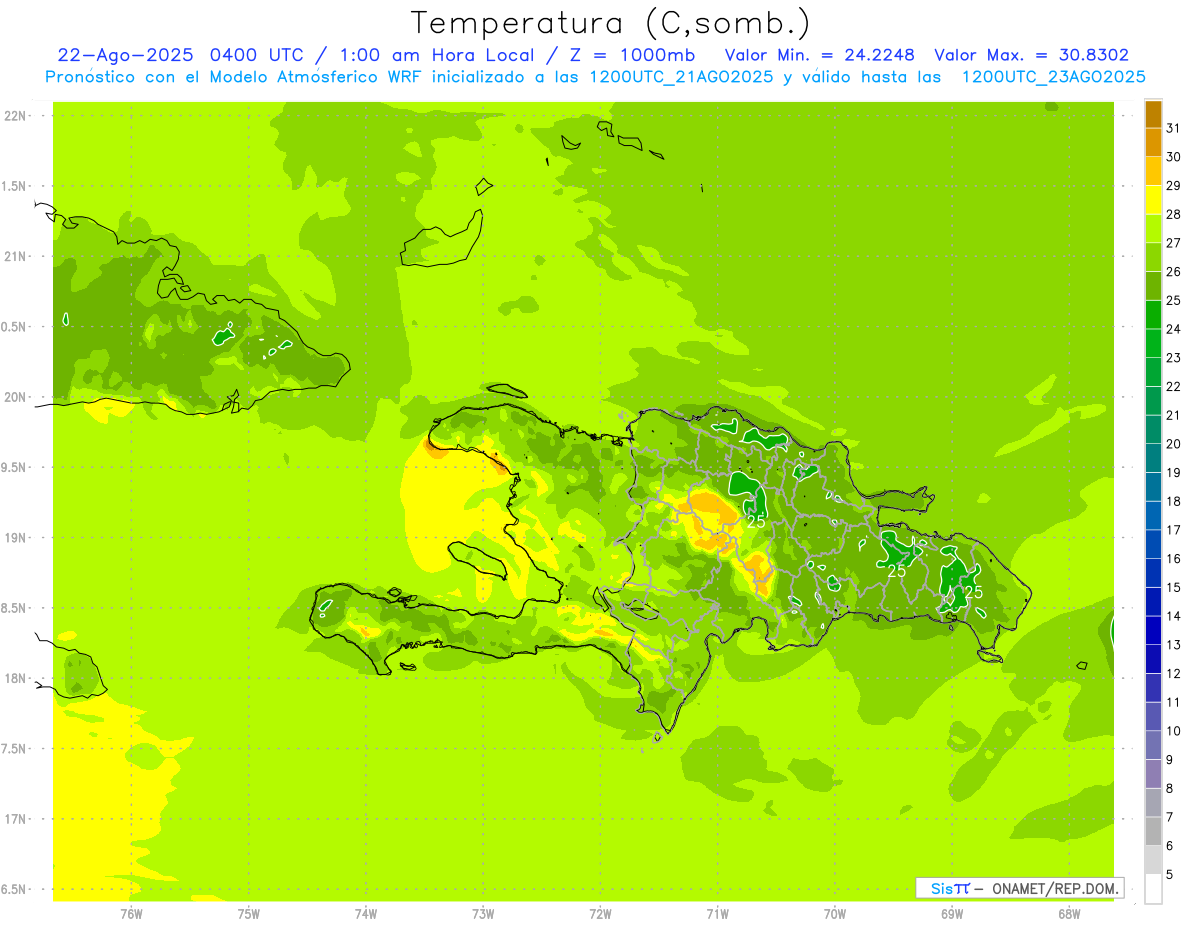Click the 22N latitude axis label

coord(15,116)
